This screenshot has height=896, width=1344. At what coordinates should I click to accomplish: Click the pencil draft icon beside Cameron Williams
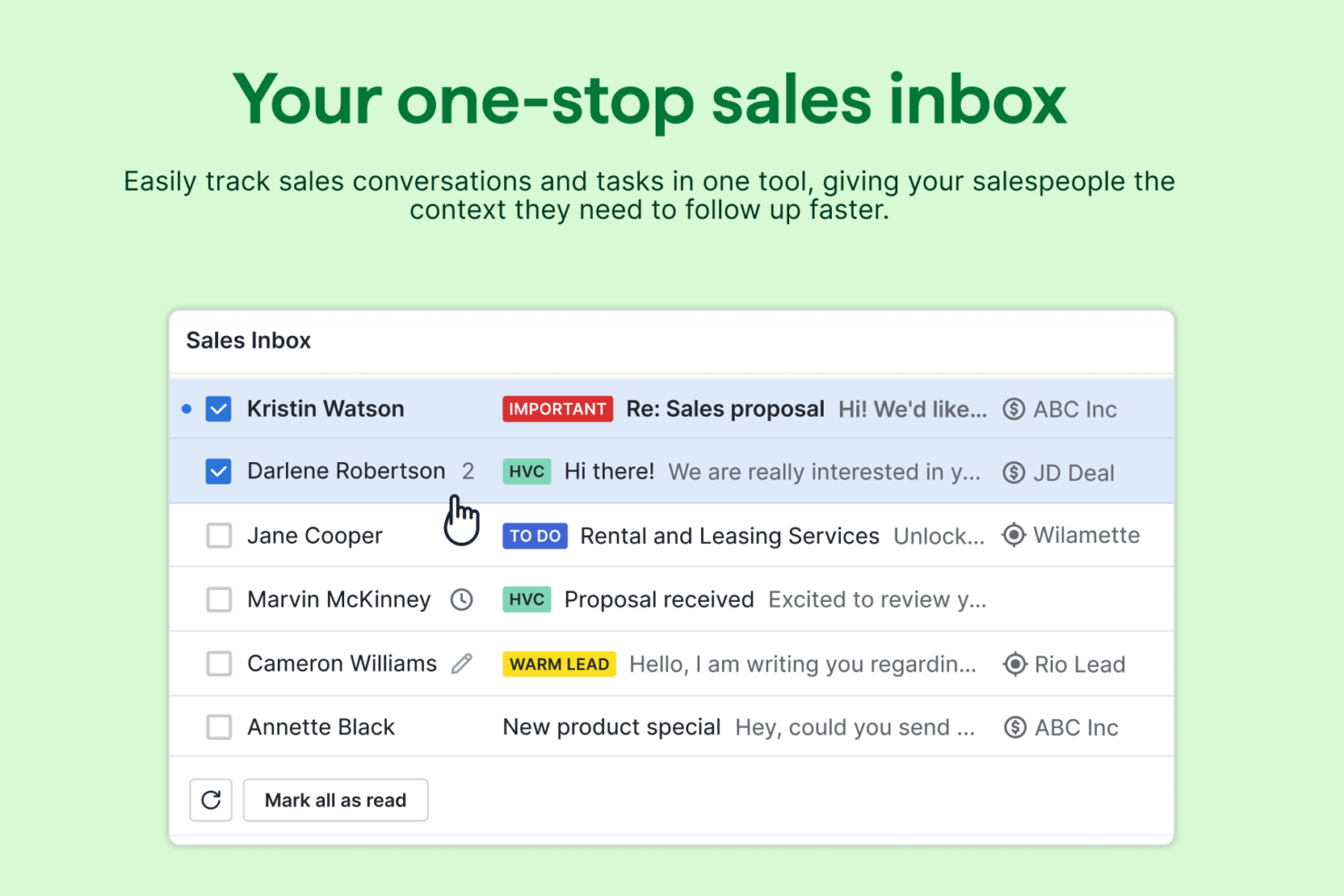point(462,664)
